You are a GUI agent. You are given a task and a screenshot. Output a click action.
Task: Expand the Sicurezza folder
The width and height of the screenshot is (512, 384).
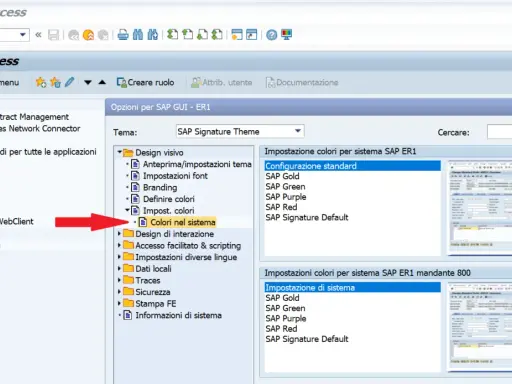click(x=119, y=292)
